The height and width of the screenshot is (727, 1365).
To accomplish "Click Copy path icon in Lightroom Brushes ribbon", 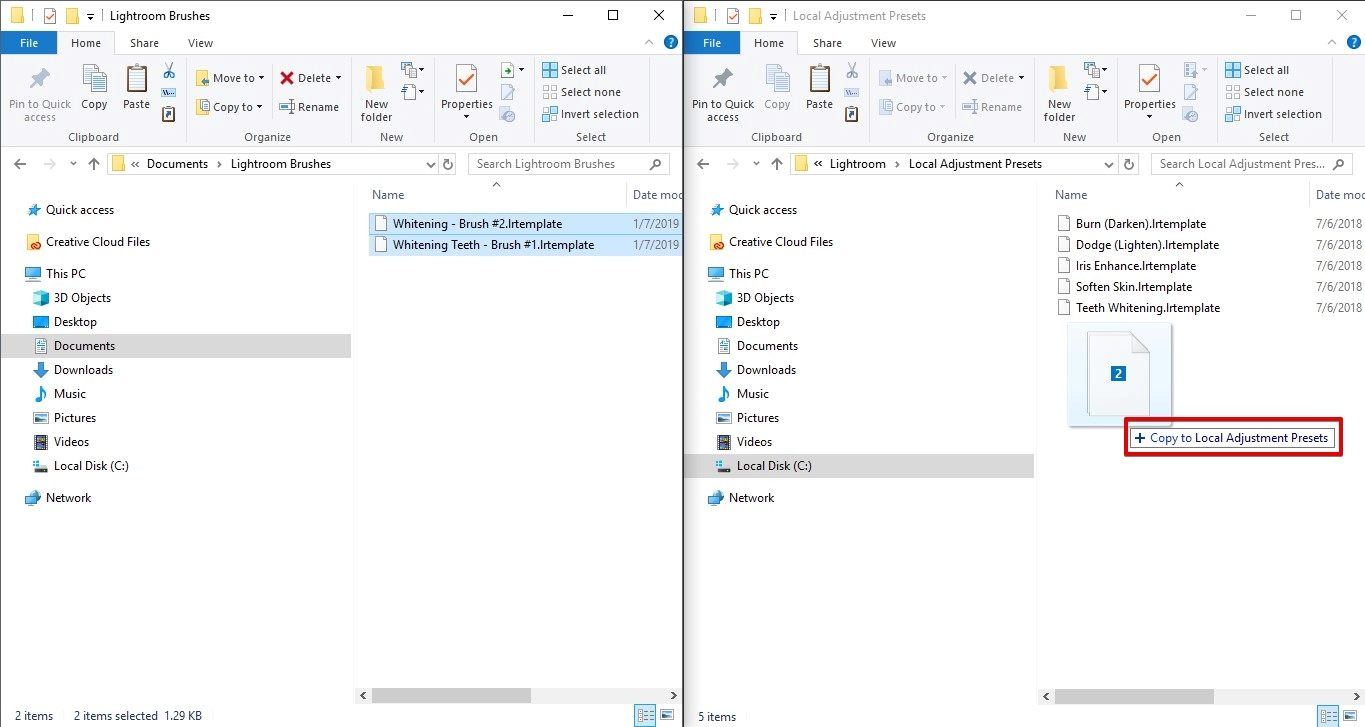I will click(169, 93).
